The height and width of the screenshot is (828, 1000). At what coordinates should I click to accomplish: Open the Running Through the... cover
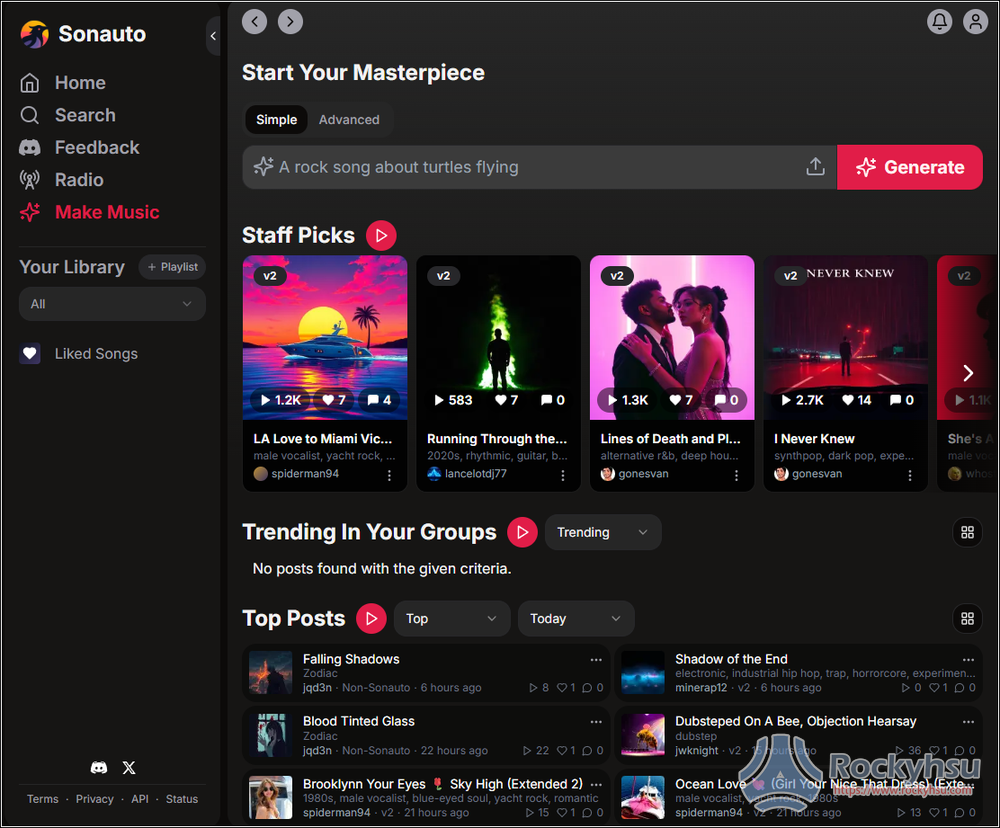(499, 338)
